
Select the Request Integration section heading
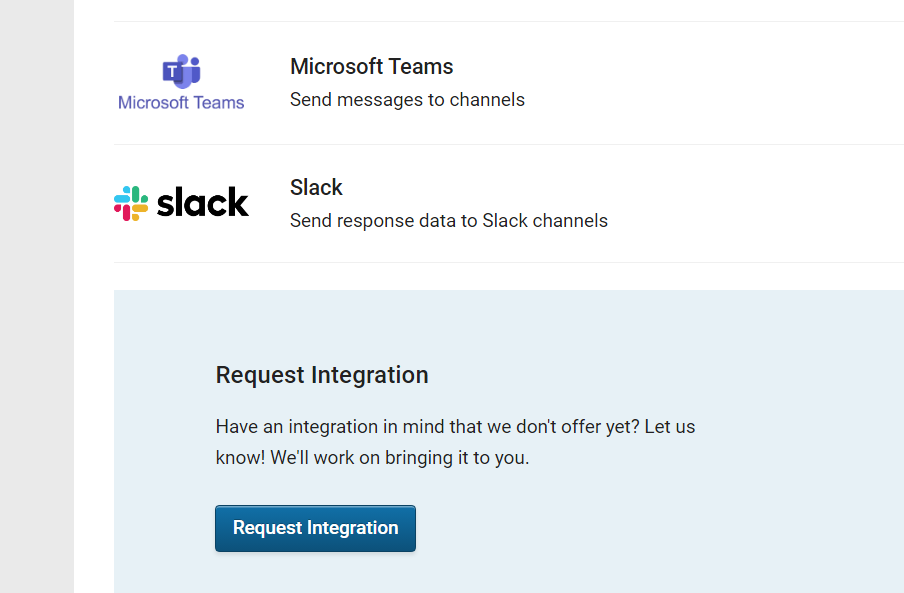click(321, 374)
